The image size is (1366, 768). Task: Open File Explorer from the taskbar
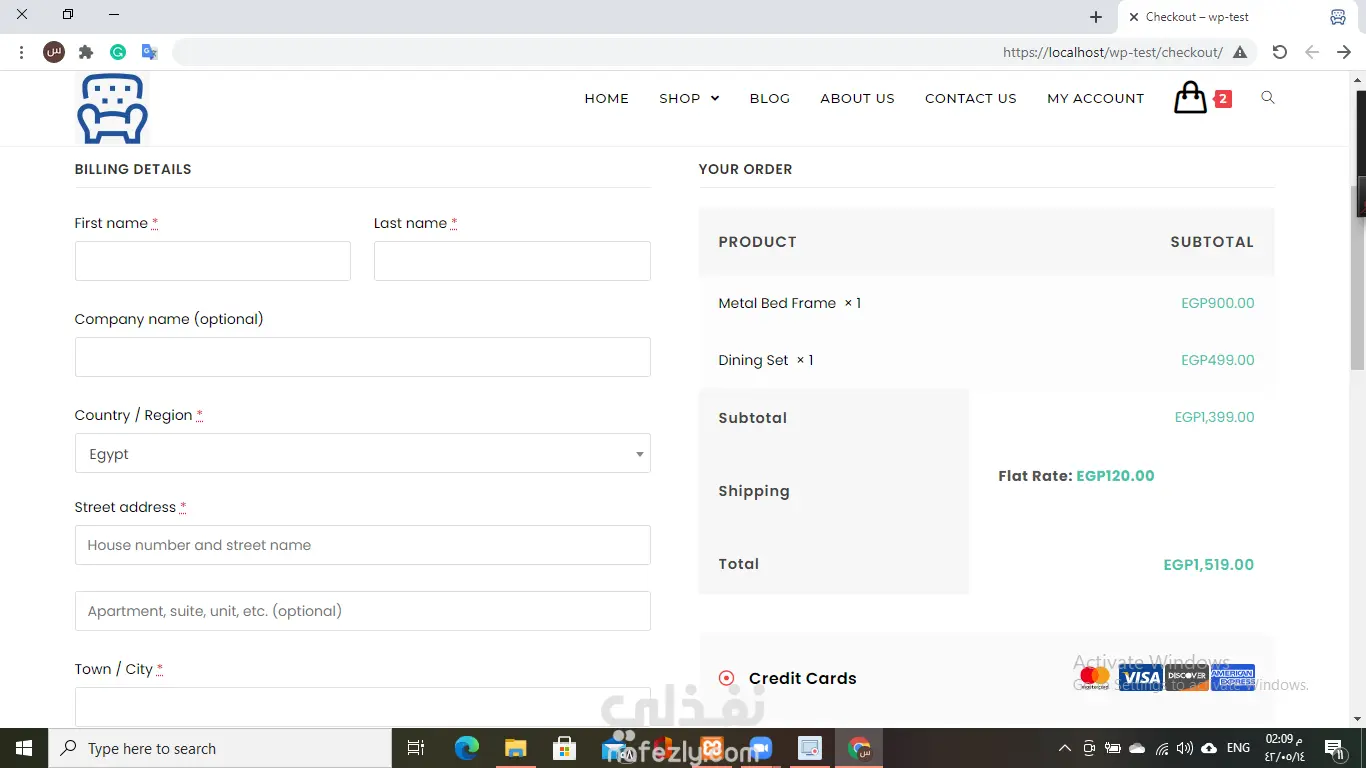515,748
